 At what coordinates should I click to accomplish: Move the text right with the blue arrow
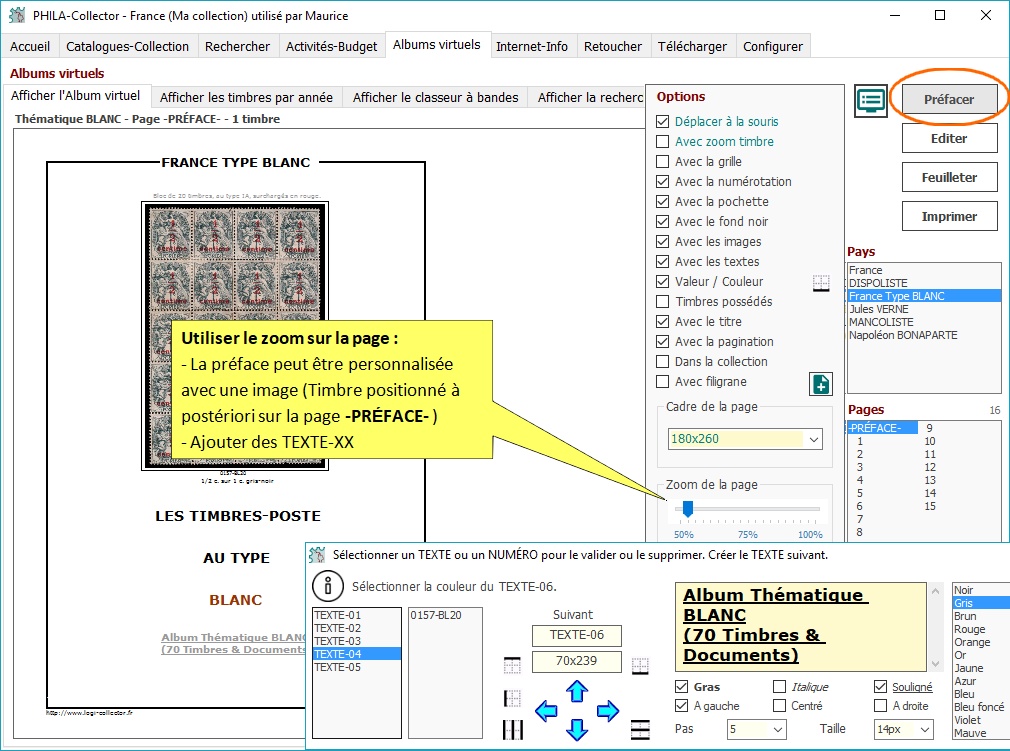pyautogui.click(x=607, y=711)
